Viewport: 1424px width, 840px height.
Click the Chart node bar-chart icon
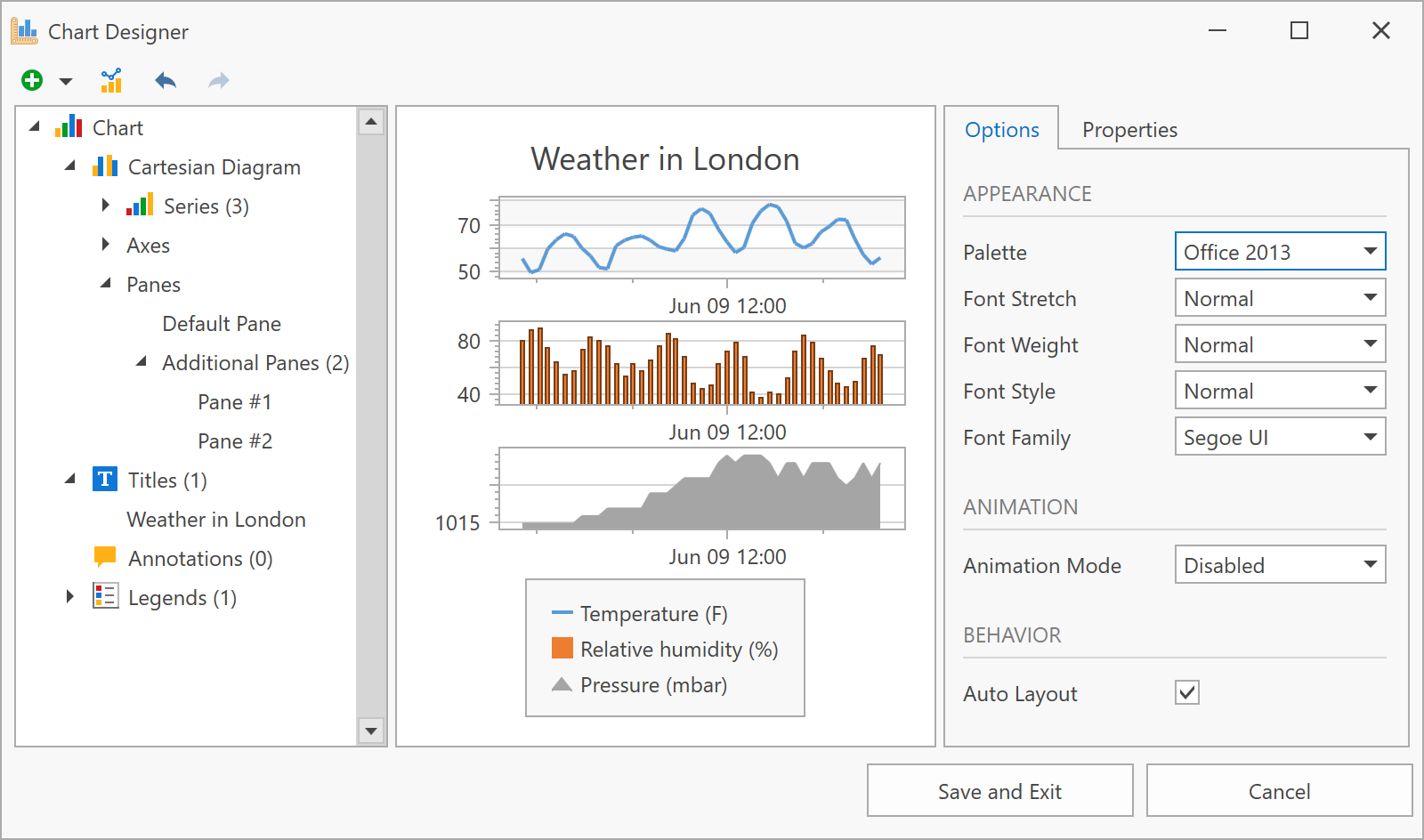tap(69, 126)
